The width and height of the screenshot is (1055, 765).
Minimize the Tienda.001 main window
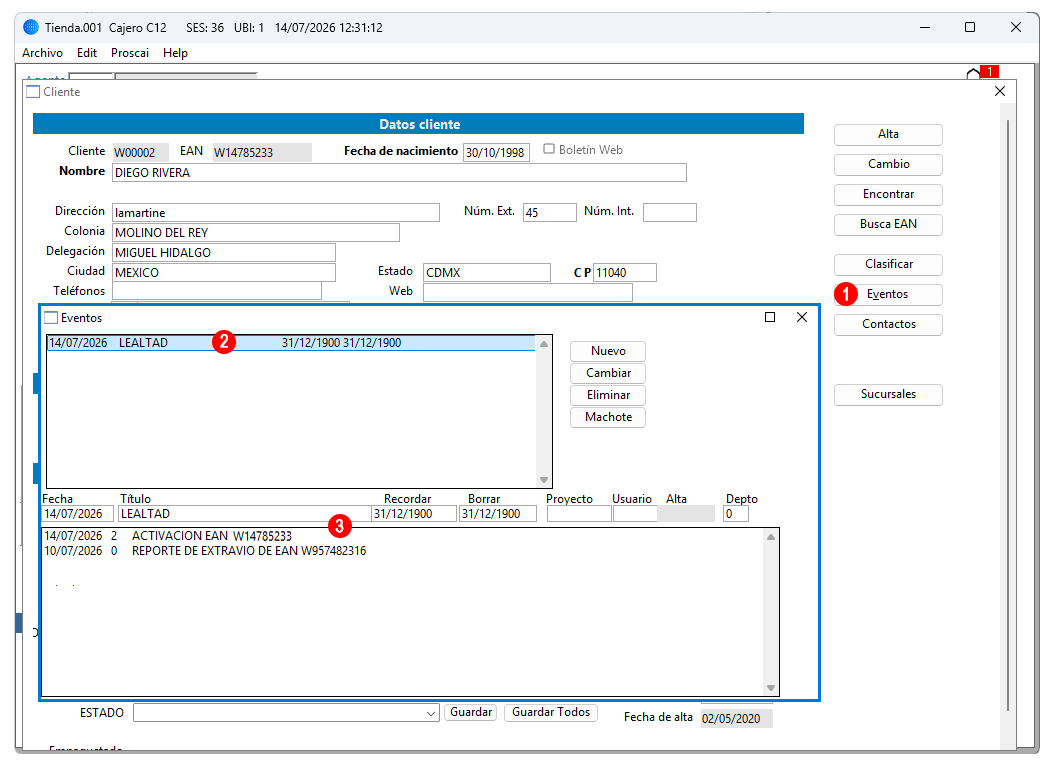click(x=924, y=27)
